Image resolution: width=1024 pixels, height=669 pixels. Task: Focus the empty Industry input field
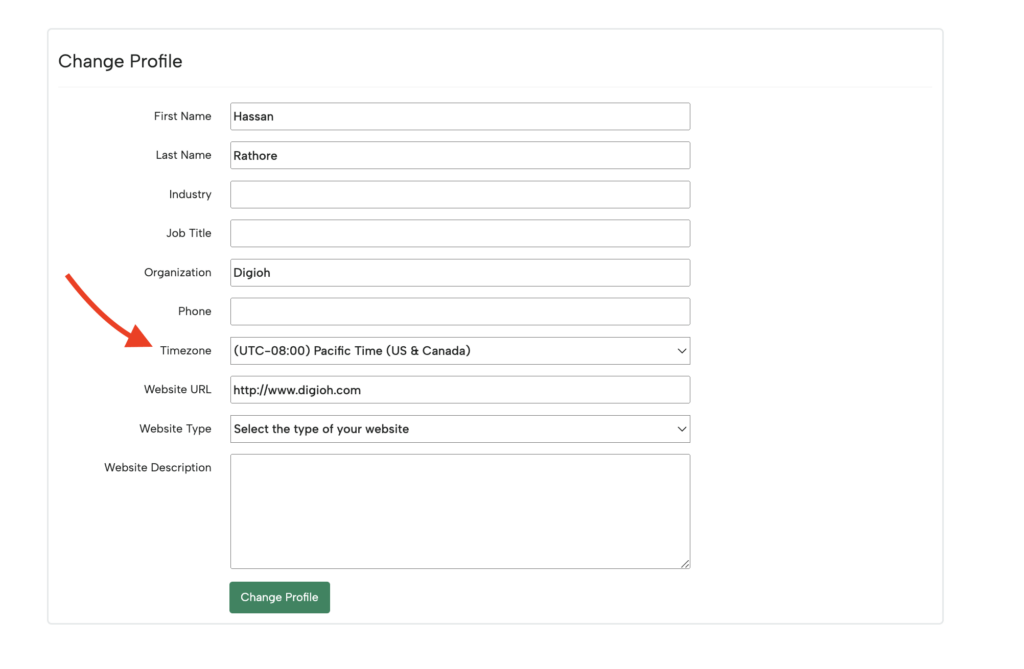tap(460, 195)
